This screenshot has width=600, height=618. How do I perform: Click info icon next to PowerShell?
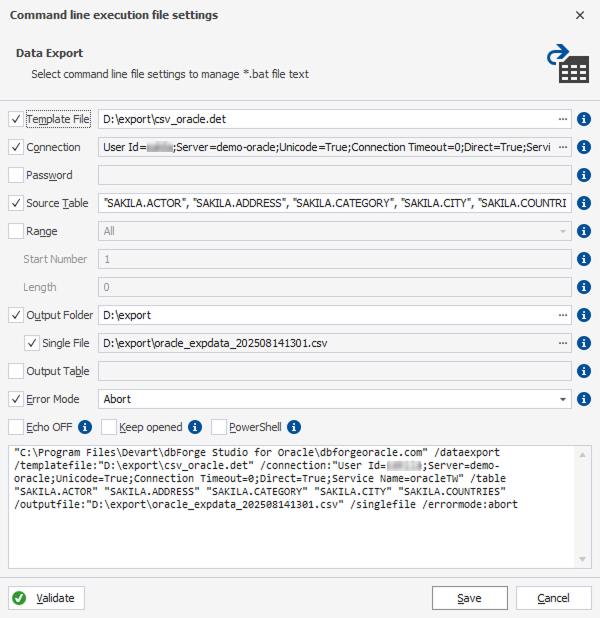click(294, 427)
